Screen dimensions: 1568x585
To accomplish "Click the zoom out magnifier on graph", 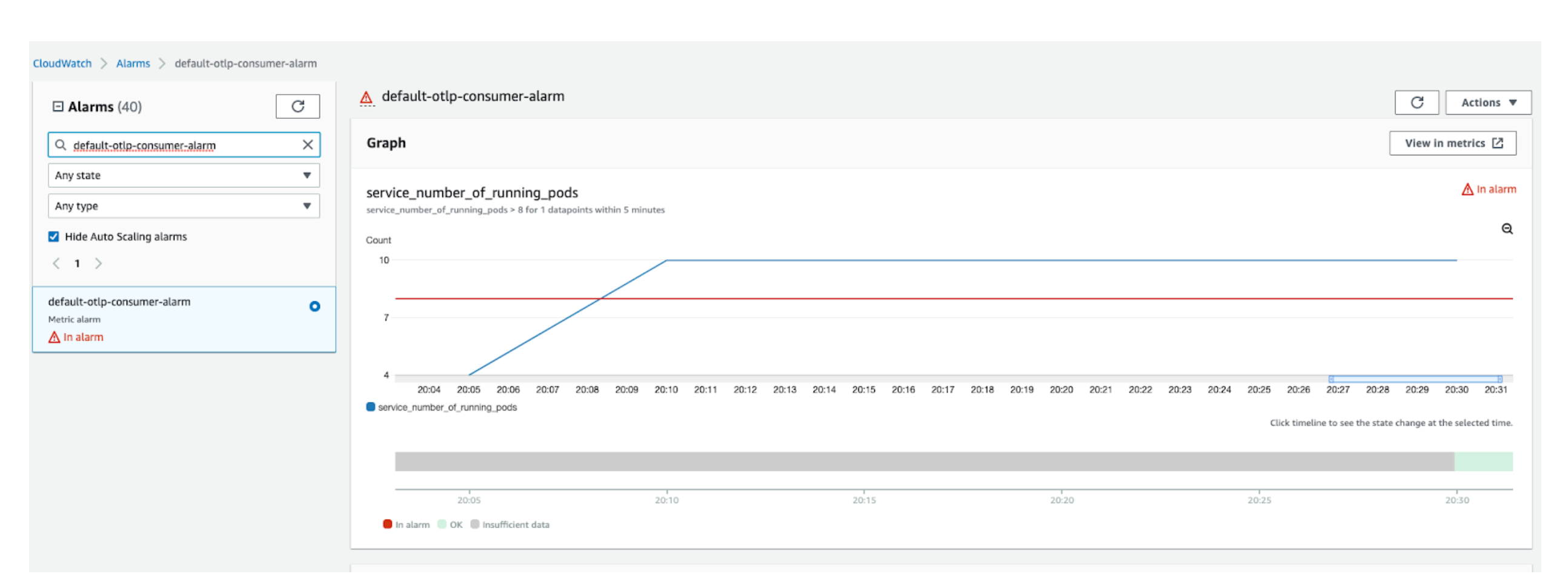I will pos(1507,229).
